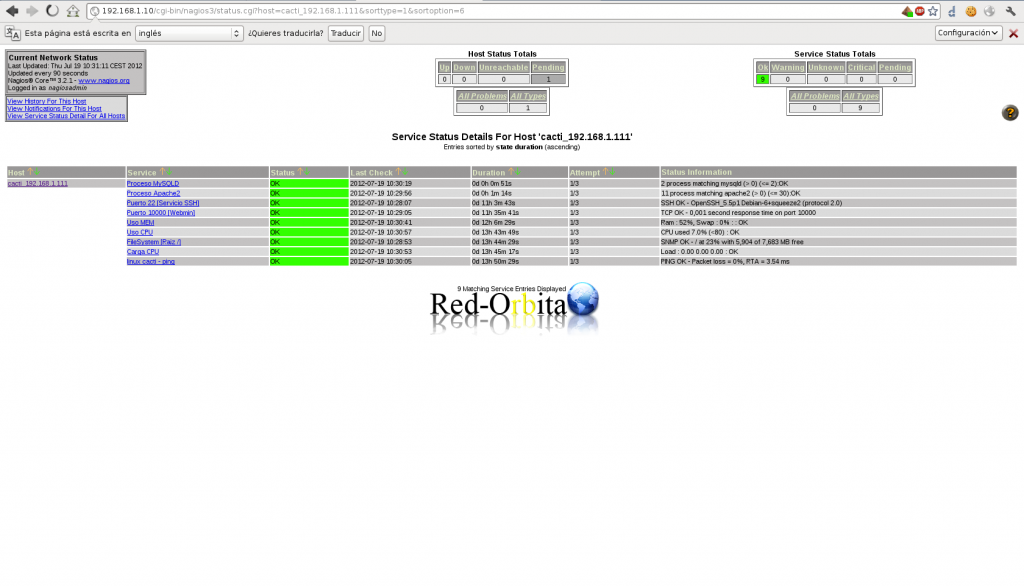Open the Nagios context help question-mark icon

click(1010, 113)
